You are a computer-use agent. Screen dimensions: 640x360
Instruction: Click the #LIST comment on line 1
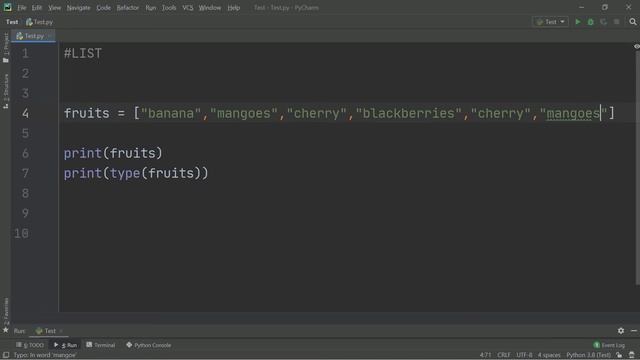click(83, 53)
